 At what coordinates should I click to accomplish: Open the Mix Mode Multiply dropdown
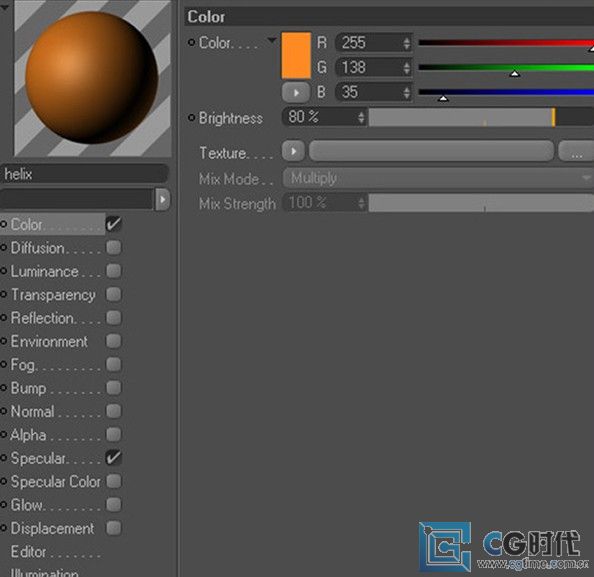(438, 178)
